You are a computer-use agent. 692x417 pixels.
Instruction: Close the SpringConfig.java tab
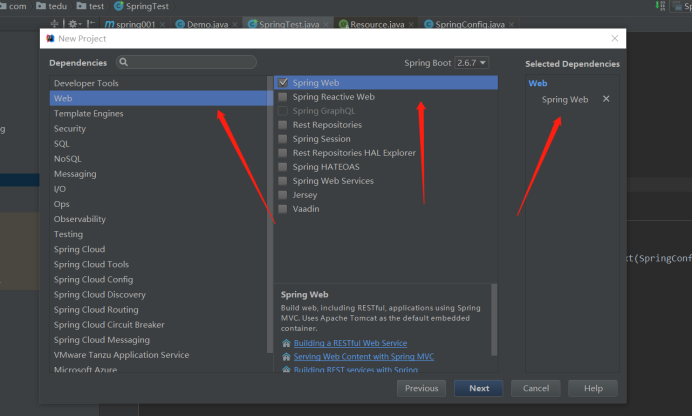click(x=511, y=24)
